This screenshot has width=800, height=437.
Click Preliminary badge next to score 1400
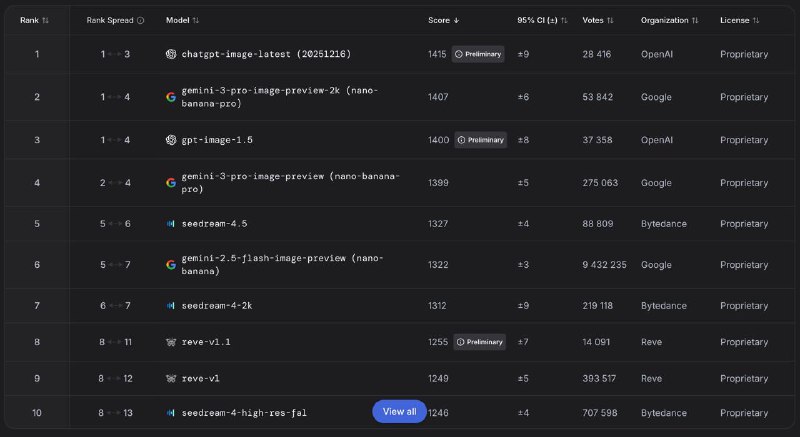481,140
